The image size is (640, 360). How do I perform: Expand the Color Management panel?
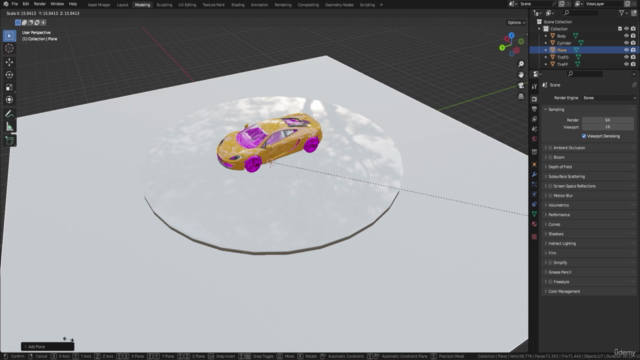590,291
